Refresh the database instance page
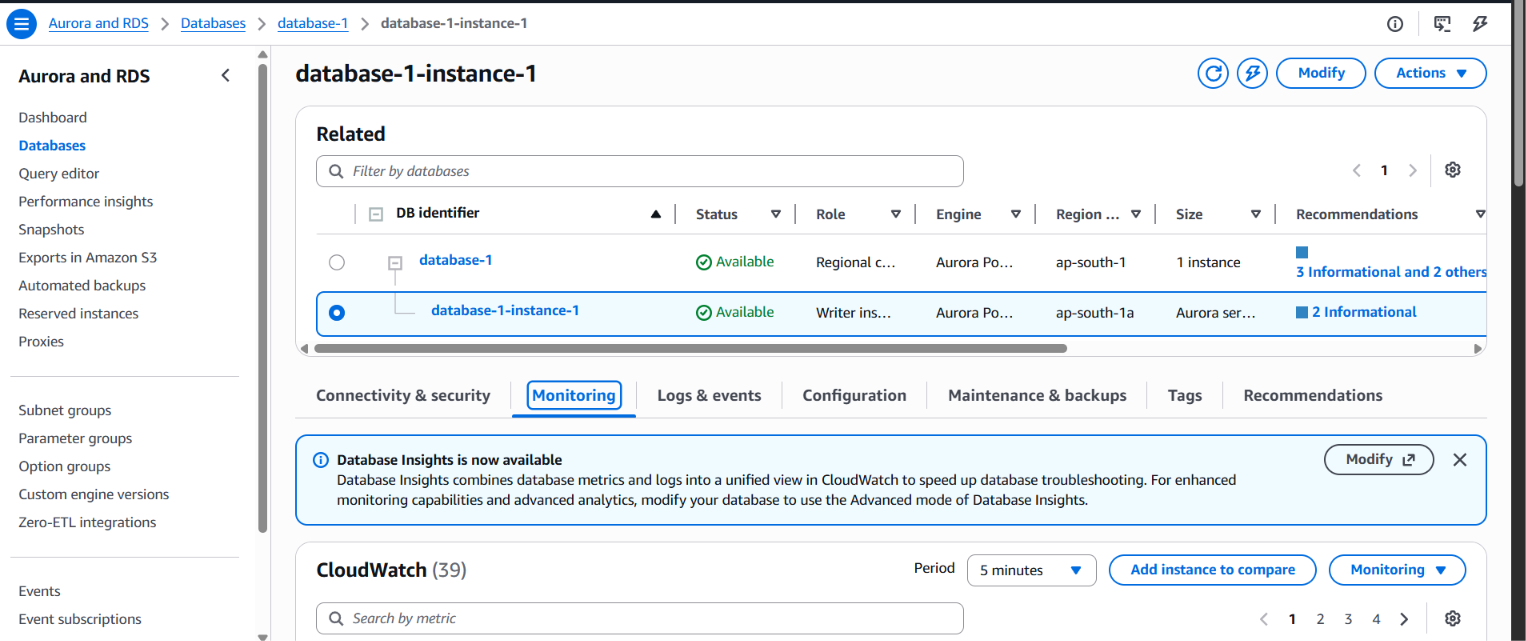This screenshot has width=1526, height=641. (x=1213, y=73)
